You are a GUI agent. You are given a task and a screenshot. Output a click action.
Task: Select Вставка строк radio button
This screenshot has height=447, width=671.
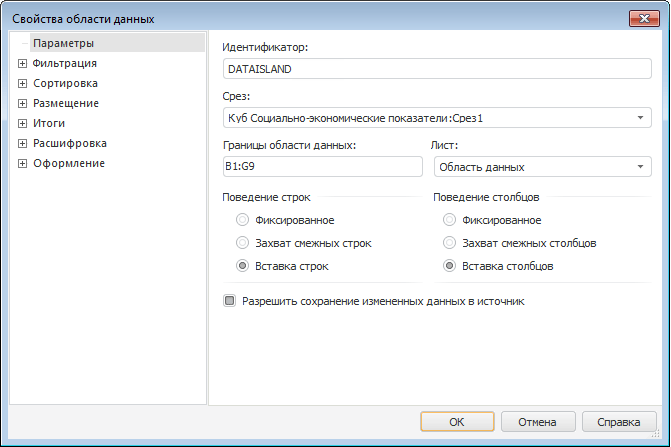[242, 266]
